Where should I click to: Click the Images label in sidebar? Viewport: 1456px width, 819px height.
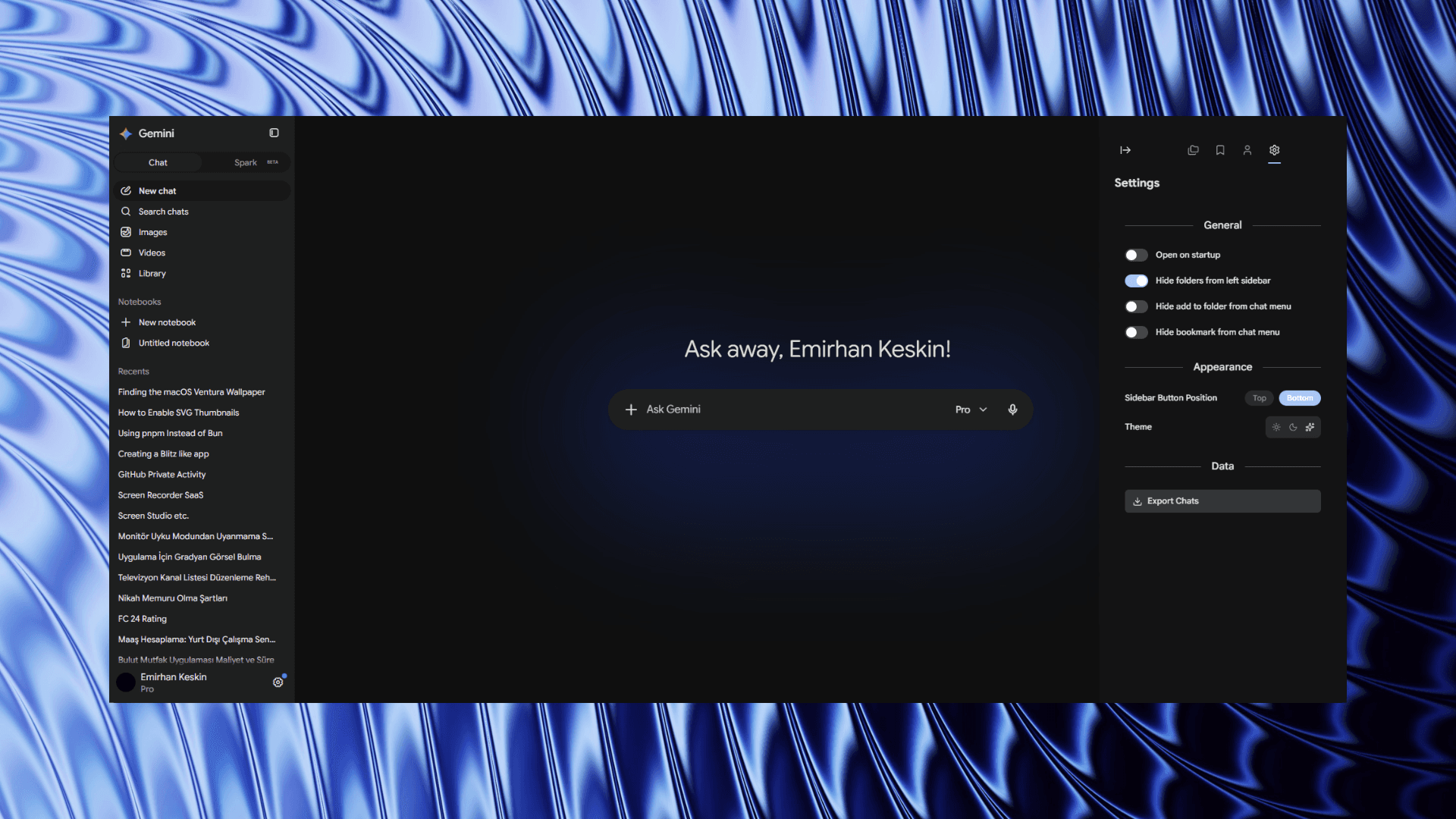pos(152,232)
